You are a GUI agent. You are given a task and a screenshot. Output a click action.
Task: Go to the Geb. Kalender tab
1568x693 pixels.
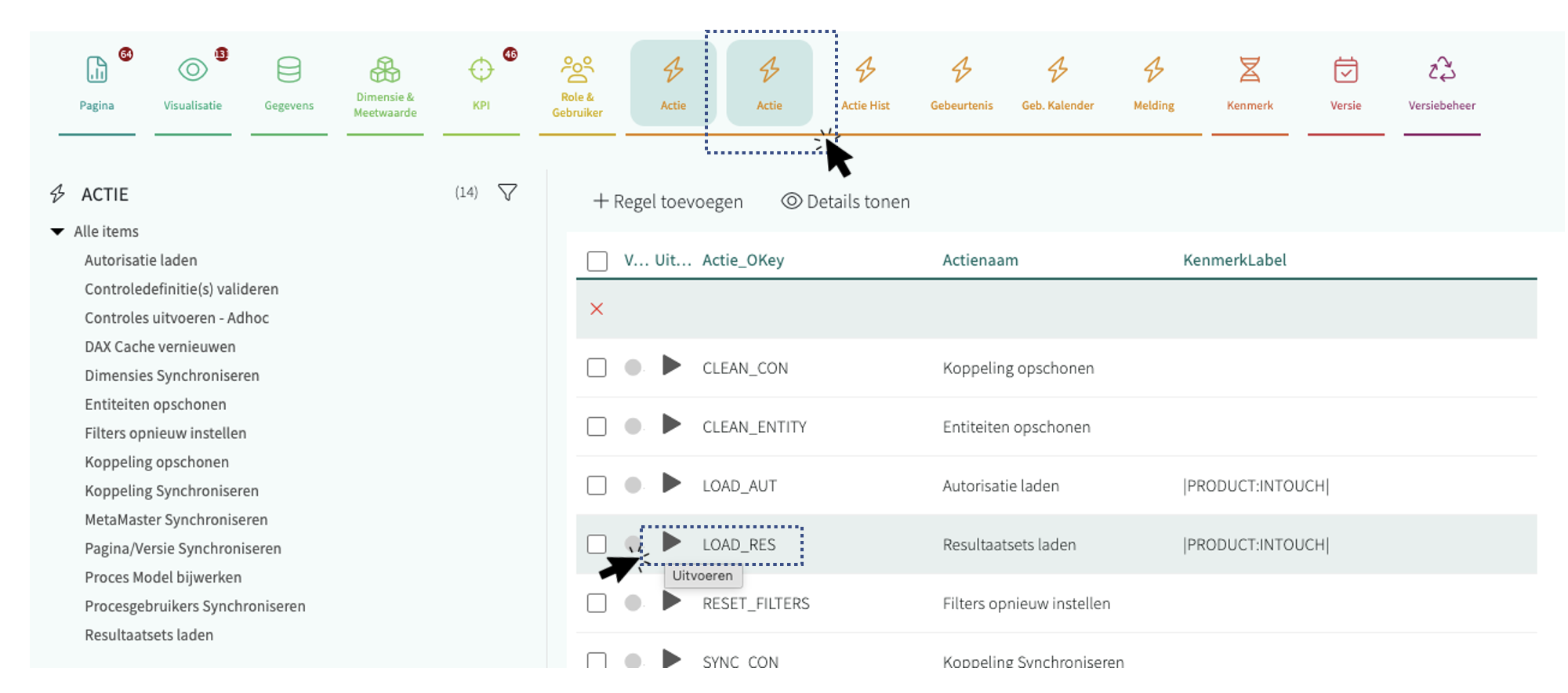(1057, 83)
